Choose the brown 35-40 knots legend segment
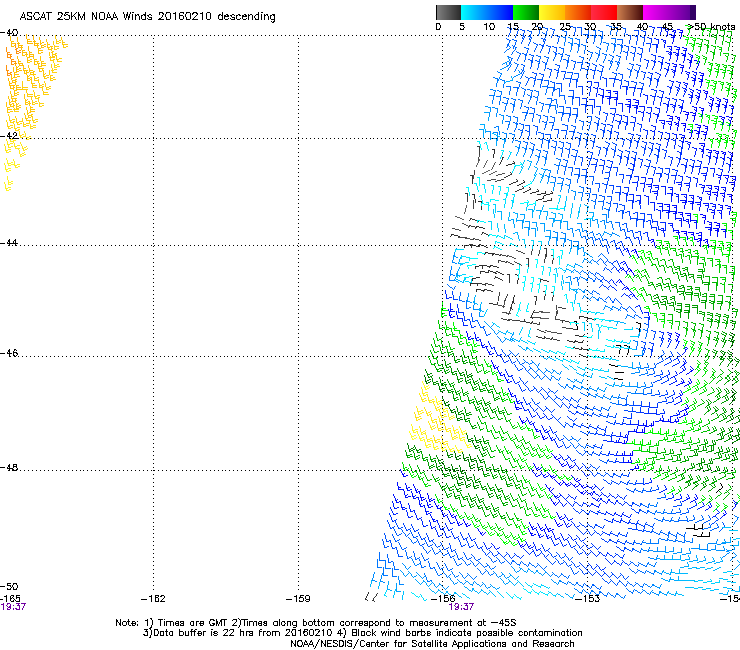Image resolution: width=740 pixels, height=650 pixels. tap(630, 12)
